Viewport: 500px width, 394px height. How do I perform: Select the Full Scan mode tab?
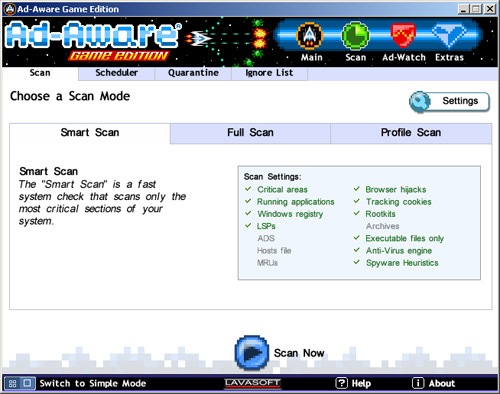pyautogui.click(x=250, y=133)
